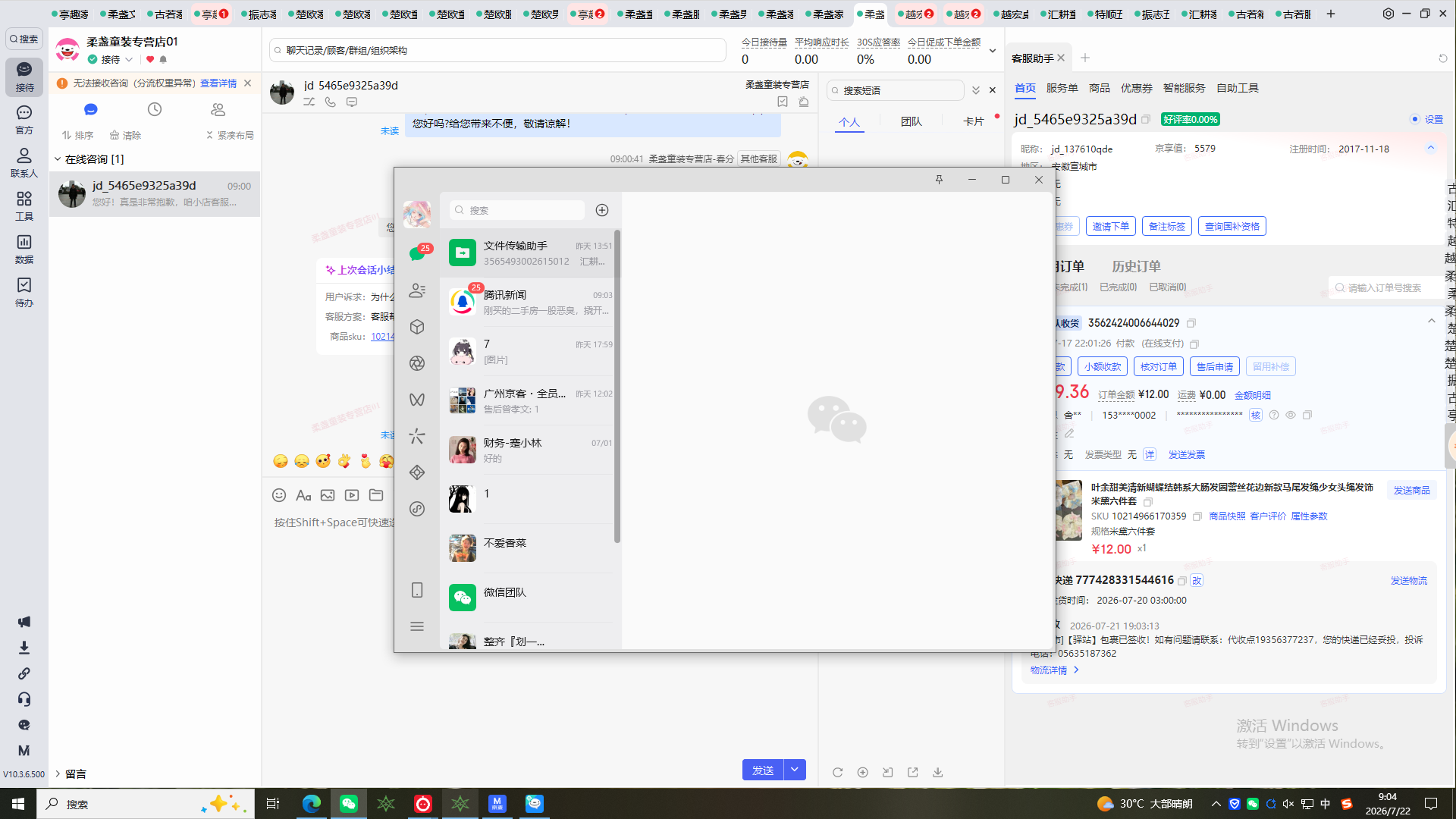
Task: Pin the WeChat window on top
Action: pos(939,180)
